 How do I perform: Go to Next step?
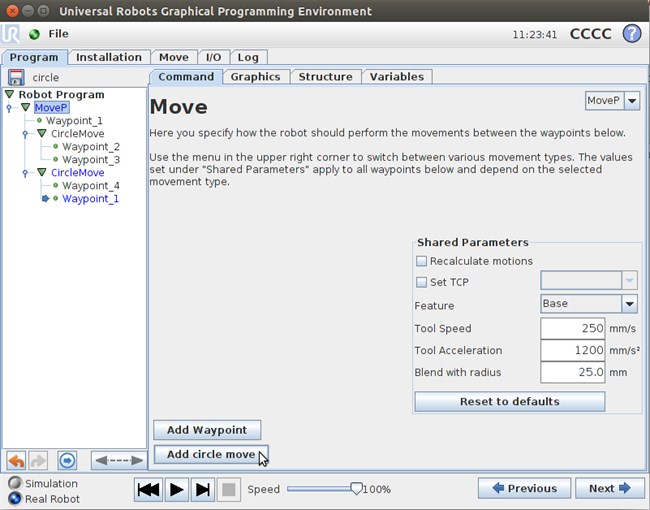[x=609, y=488]
